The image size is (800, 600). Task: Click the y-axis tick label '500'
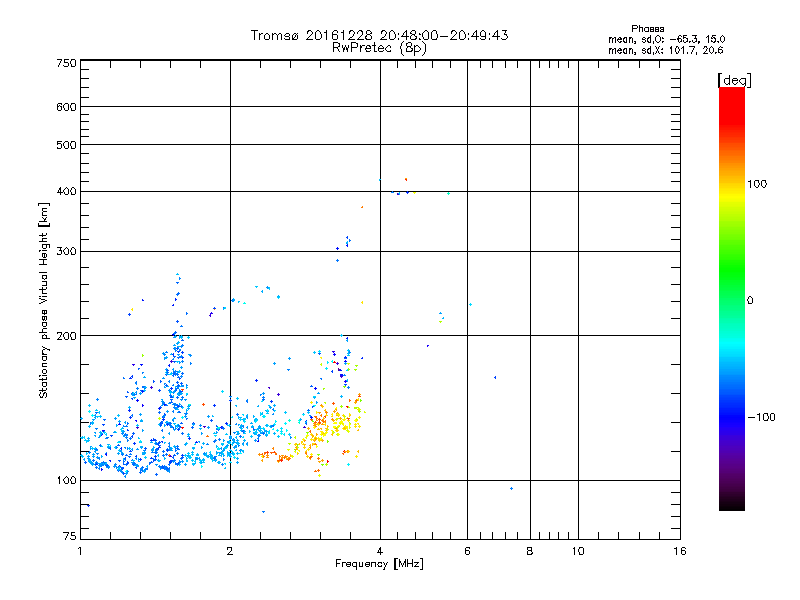[66, 145]
